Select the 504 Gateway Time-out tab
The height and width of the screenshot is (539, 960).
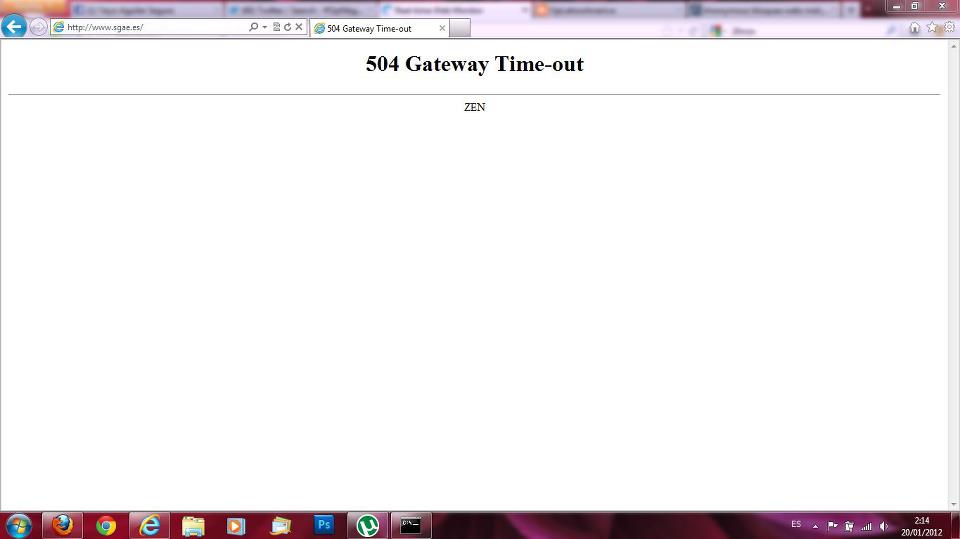coord(379,28)
